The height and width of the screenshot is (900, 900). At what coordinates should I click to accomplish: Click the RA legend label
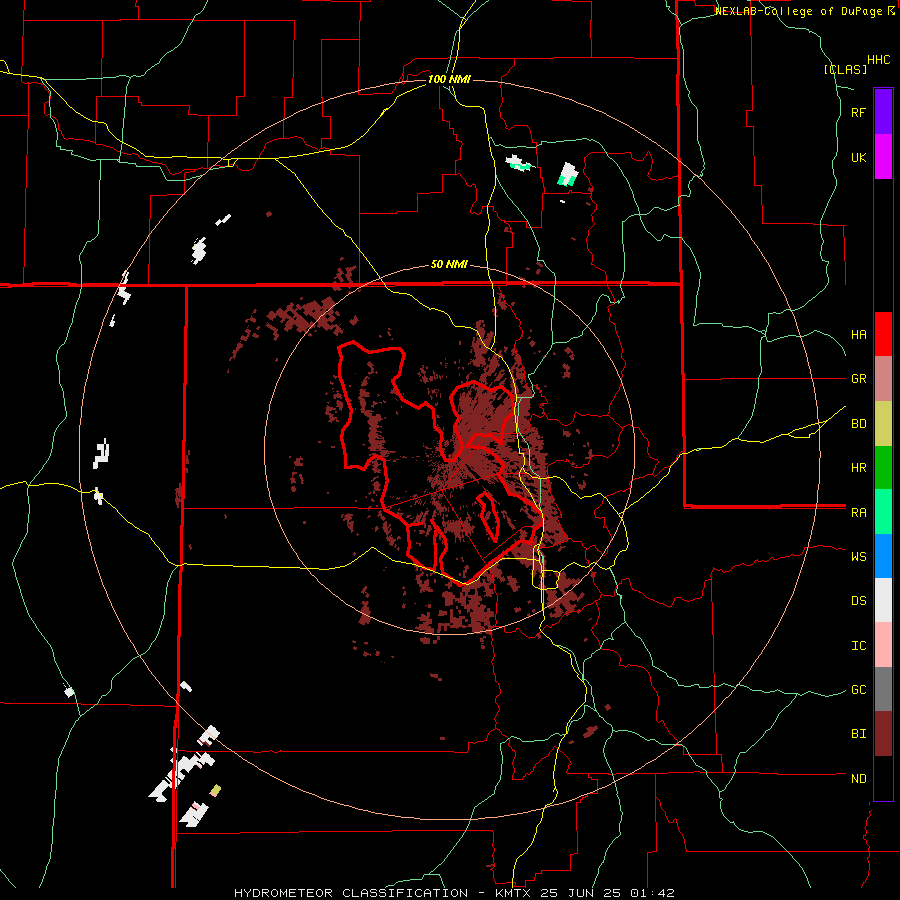click(858, 512)
